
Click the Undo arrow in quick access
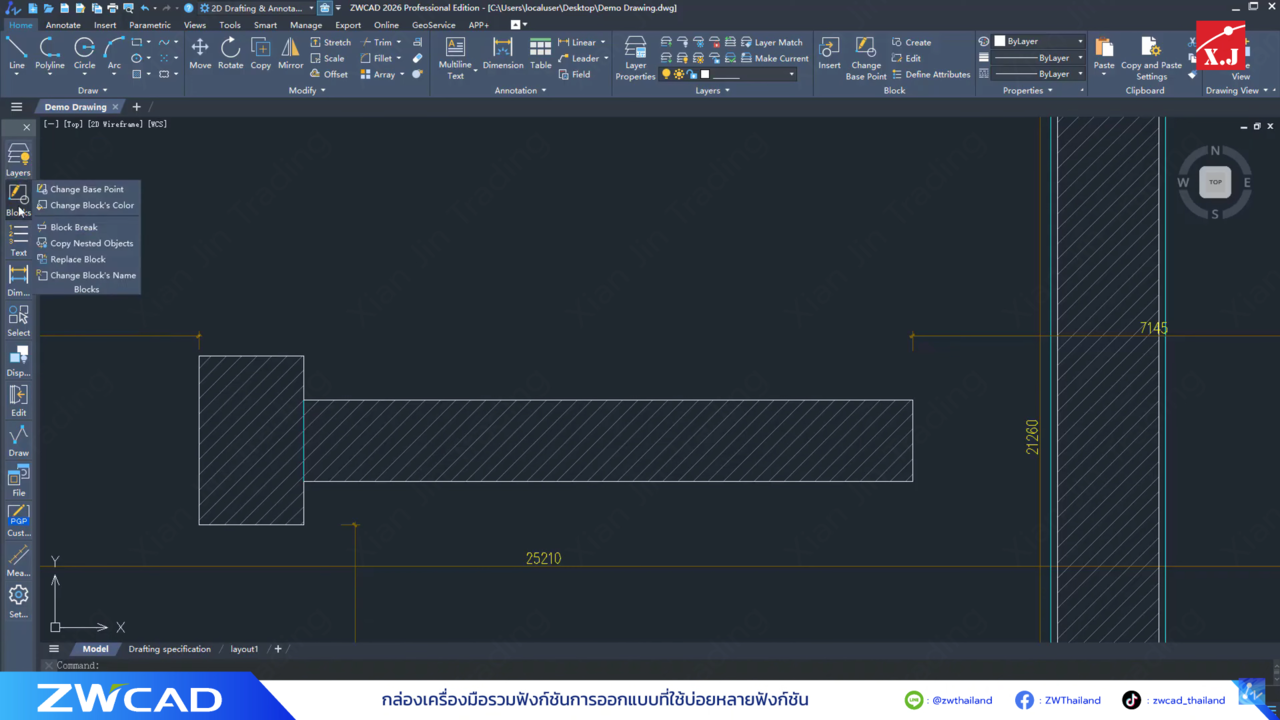click(145, 8)
